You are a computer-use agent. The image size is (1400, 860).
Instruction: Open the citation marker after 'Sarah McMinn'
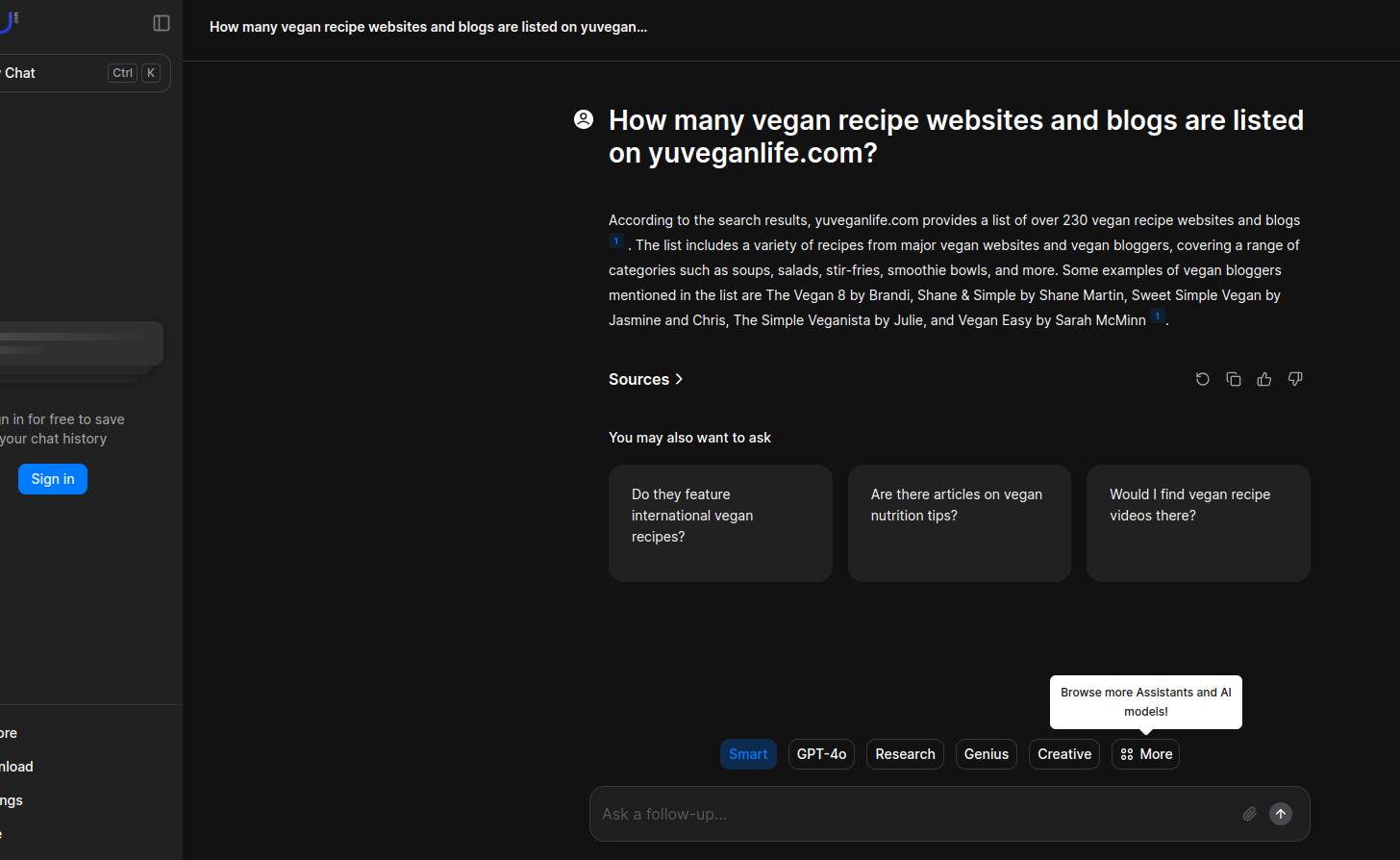tap(1158, 316)
